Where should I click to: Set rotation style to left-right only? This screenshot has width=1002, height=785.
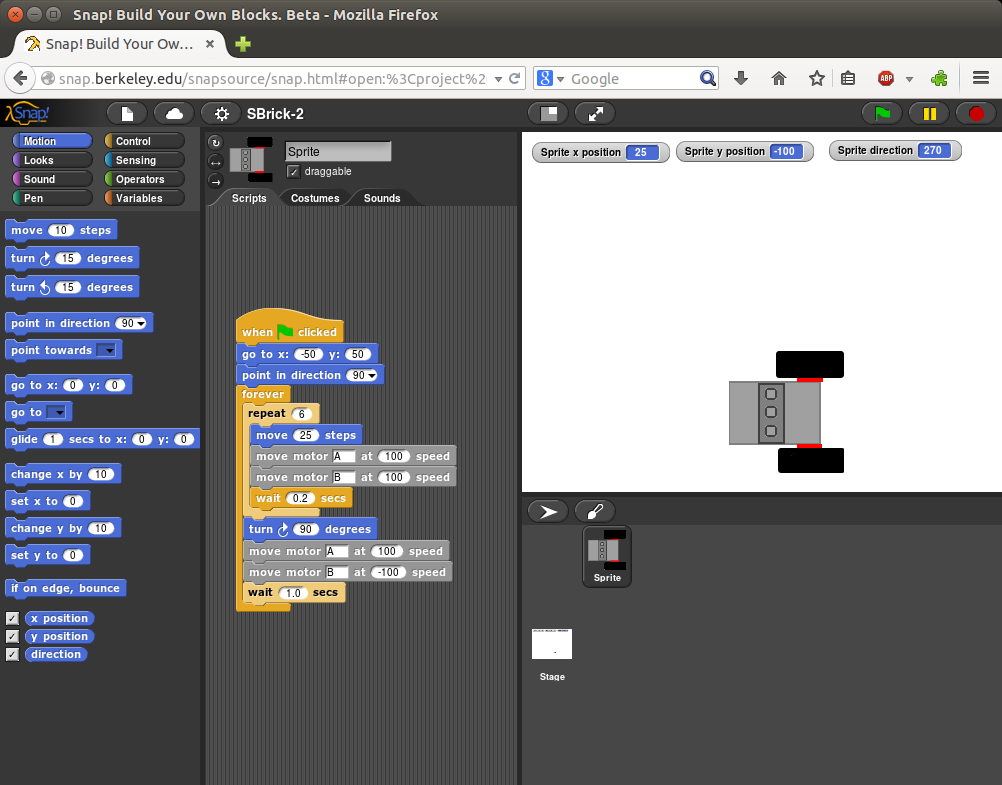tap(215, 162)
